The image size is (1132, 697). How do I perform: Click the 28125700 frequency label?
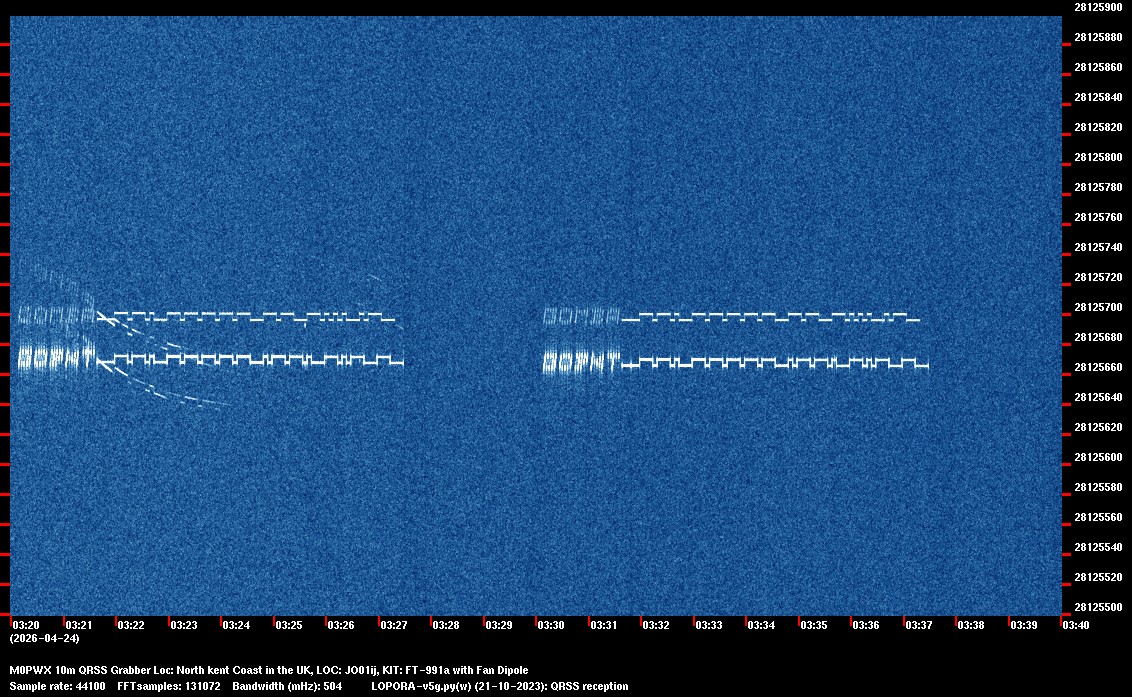(x=1098, y=307)
